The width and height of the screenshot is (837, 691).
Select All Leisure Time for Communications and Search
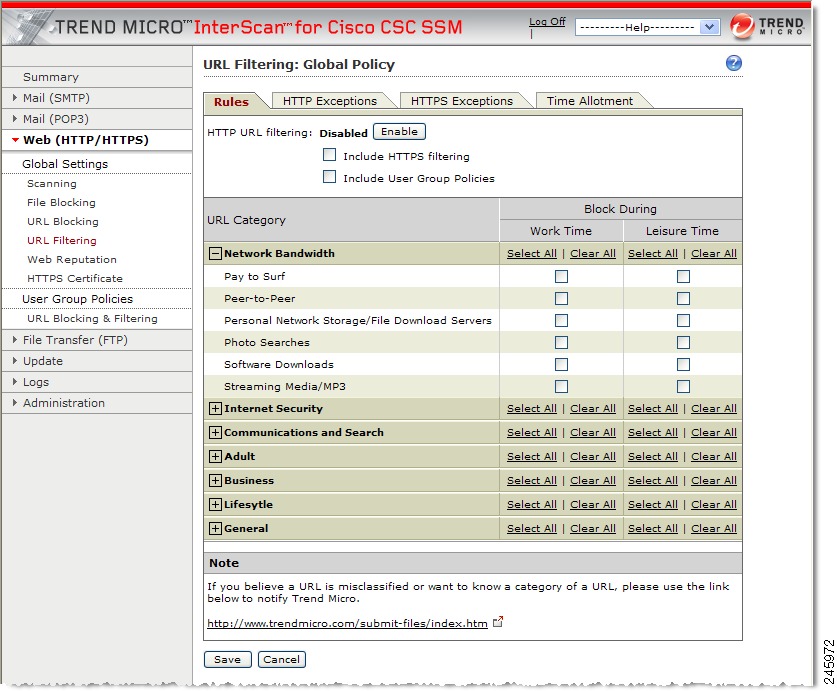pyautogui.click(x=653, y=433)
